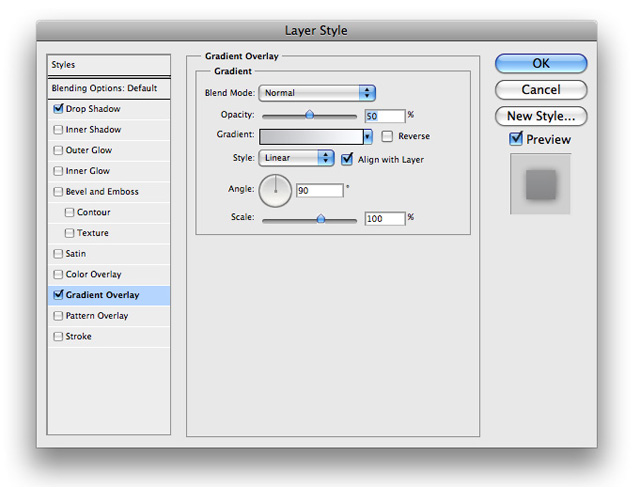Enable the Inner Glow checkbox
The image size is (640, 487).
click(x=58, y=171)
